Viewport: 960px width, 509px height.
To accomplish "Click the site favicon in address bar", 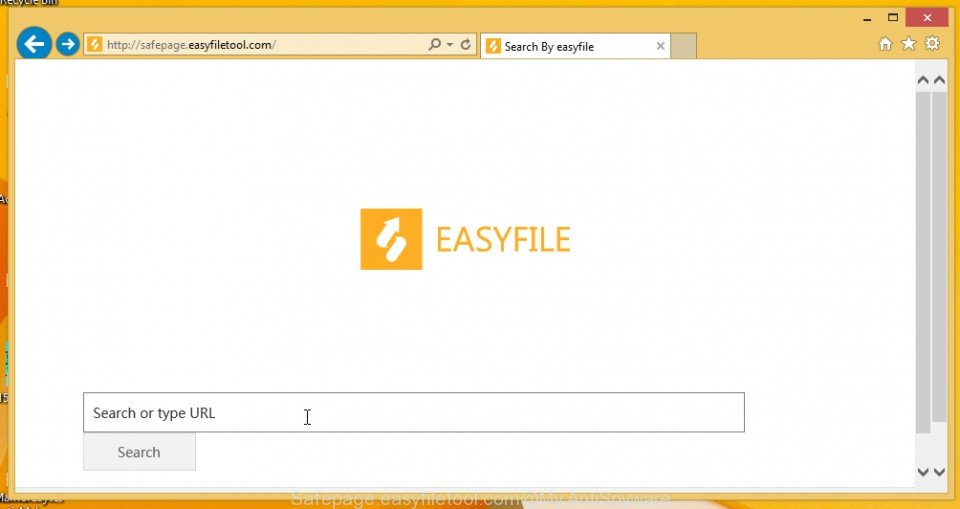I will 94,44.
